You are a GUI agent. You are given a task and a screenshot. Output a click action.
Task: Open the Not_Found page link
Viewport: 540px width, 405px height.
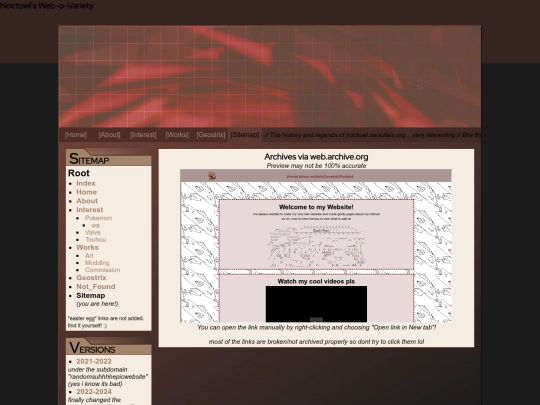96,287
